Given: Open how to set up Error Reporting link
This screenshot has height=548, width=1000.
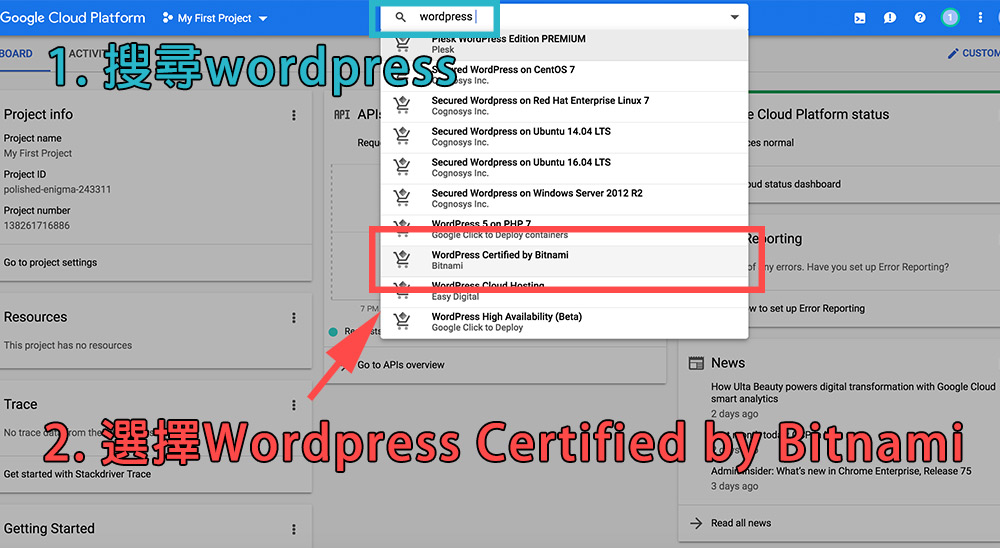Looking at the screenshot, I should [807, 309].
